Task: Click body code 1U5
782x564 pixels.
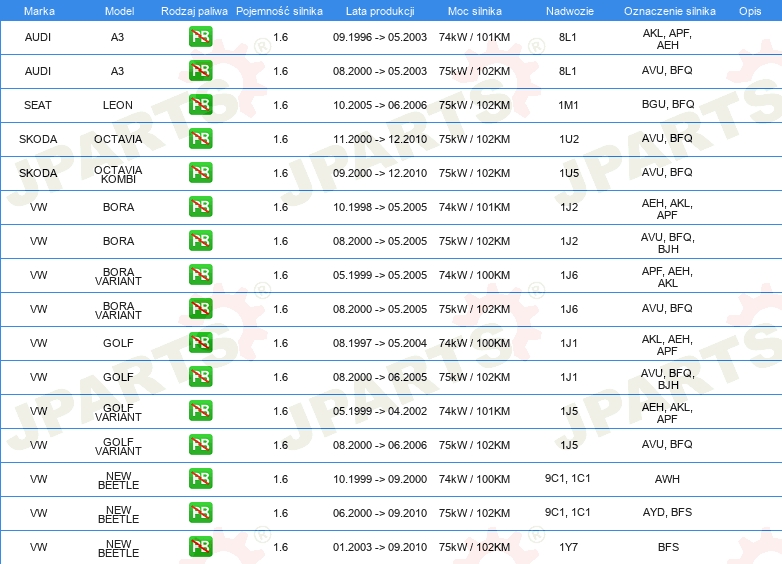Action: pyautogui.click(x=569, y=173)
